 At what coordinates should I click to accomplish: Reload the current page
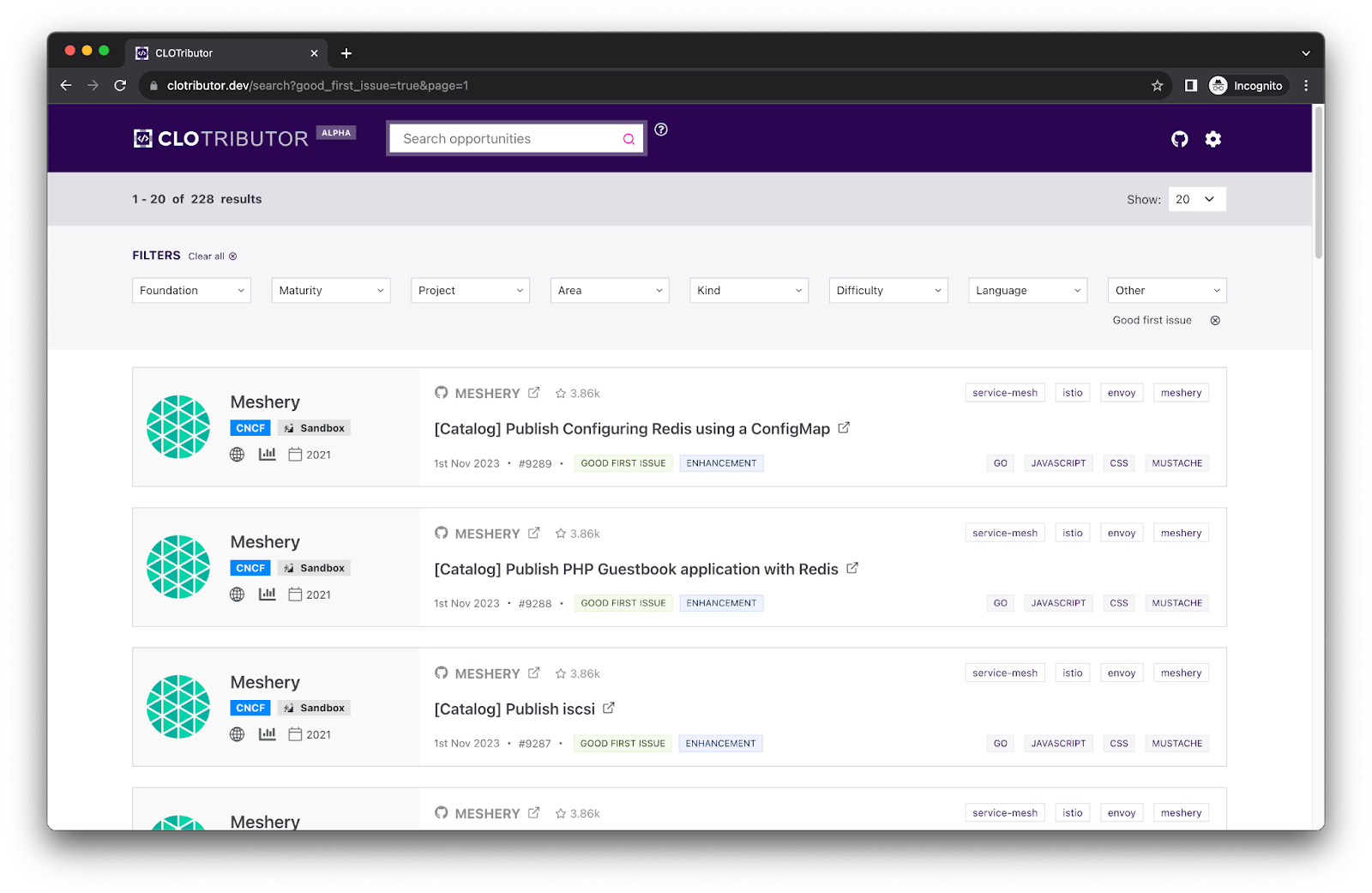(x=120, y=86)
